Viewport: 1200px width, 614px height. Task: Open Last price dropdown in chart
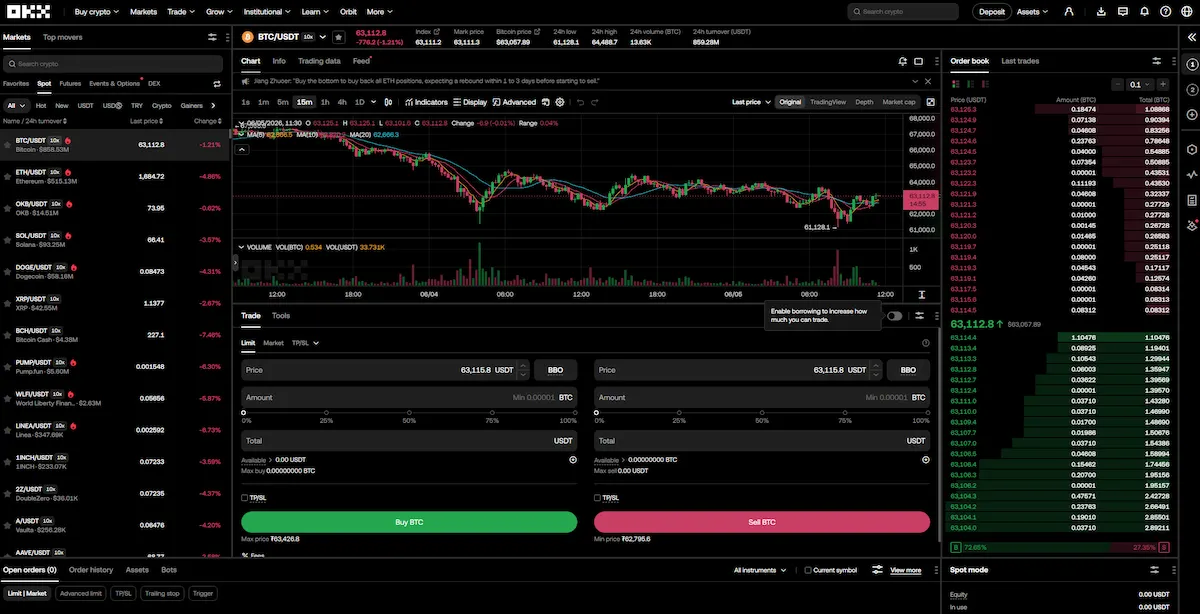pyautogui.click(x=752, y=102)
